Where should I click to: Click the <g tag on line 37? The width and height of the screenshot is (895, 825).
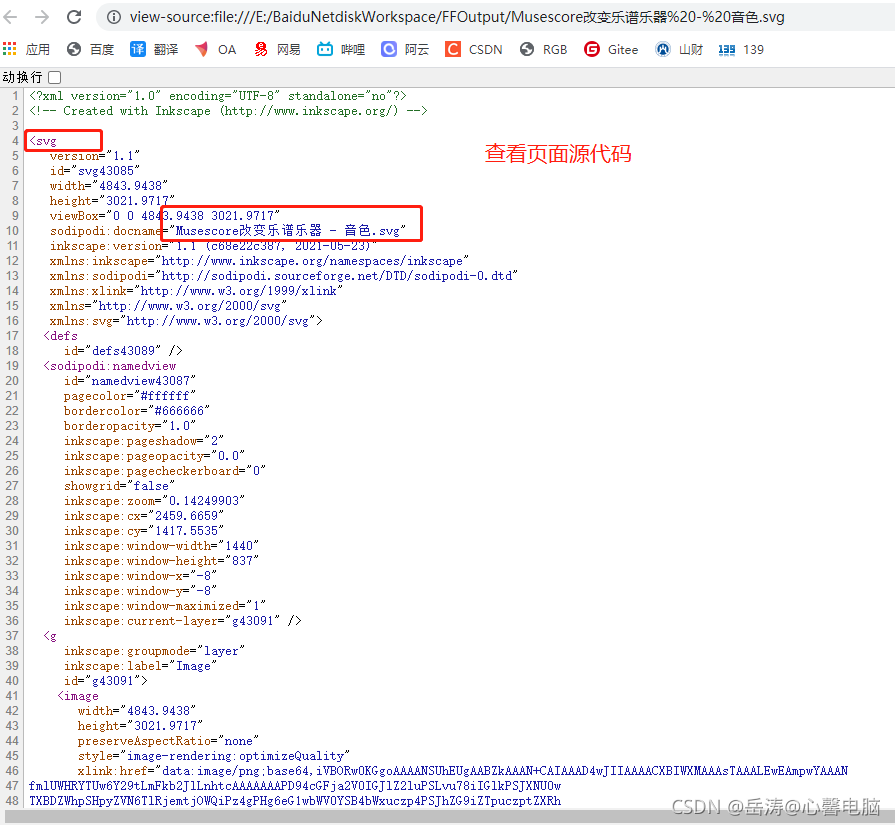coord(50,636)
